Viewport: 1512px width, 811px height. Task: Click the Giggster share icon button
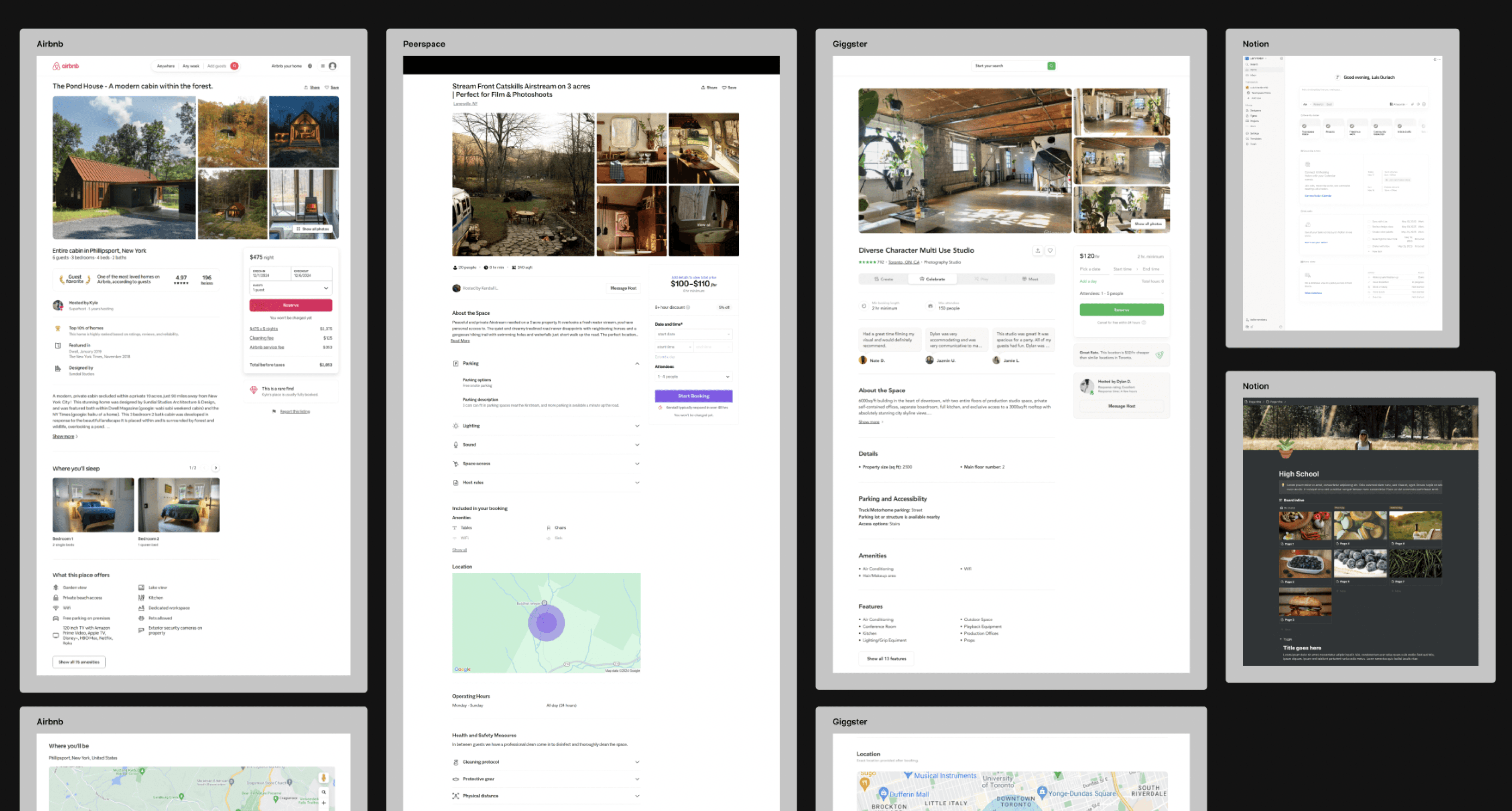(x=1038, y=251)
